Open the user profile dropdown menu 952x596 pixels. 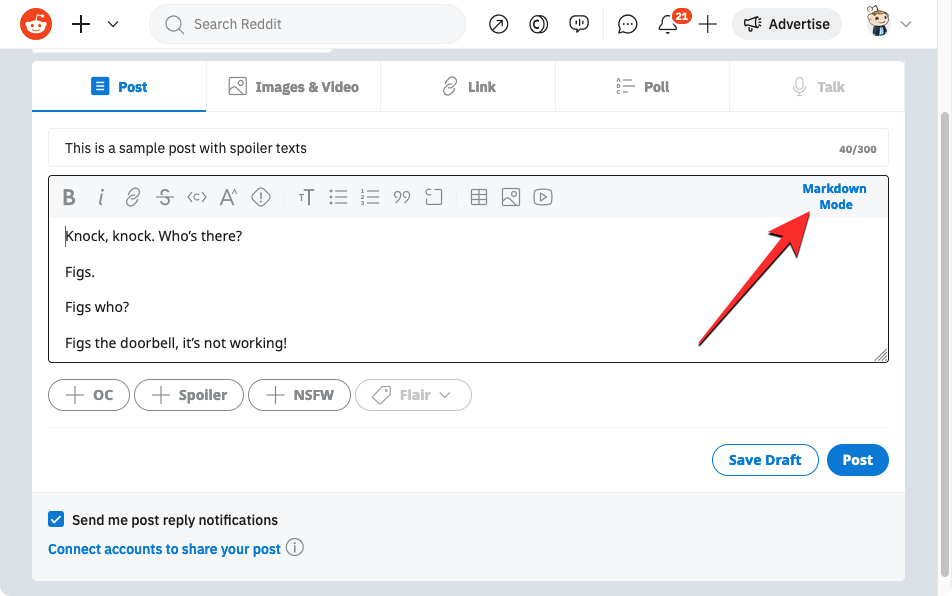890,25
